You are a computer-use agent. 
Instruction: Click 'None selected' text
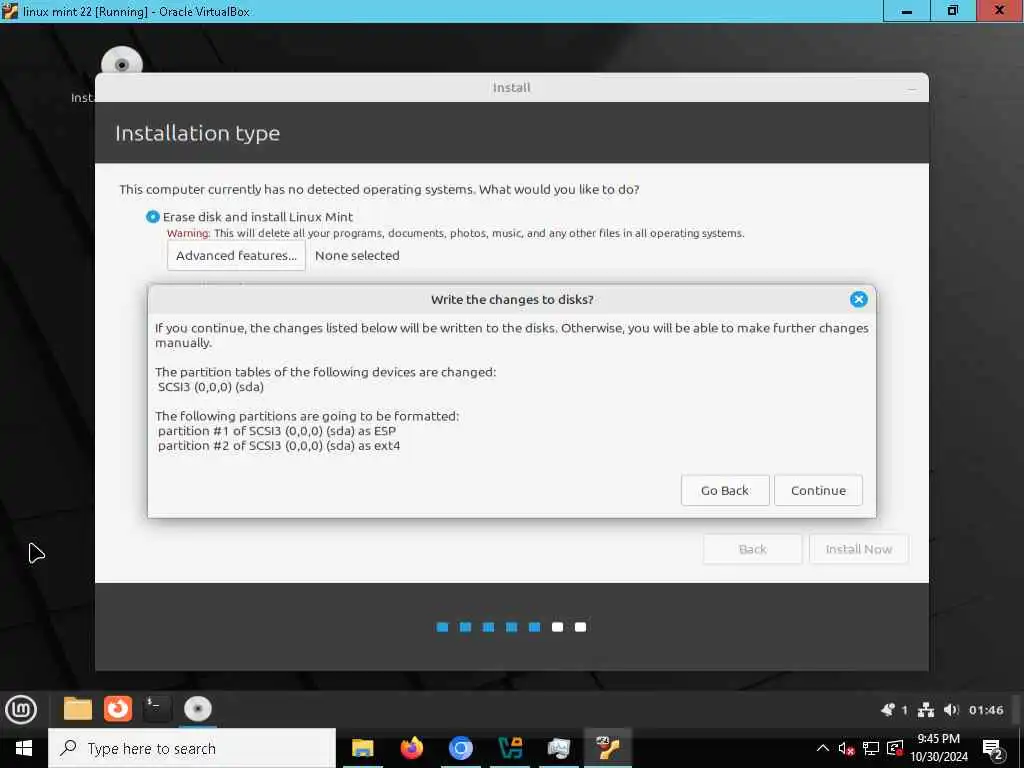pos(357,255)
